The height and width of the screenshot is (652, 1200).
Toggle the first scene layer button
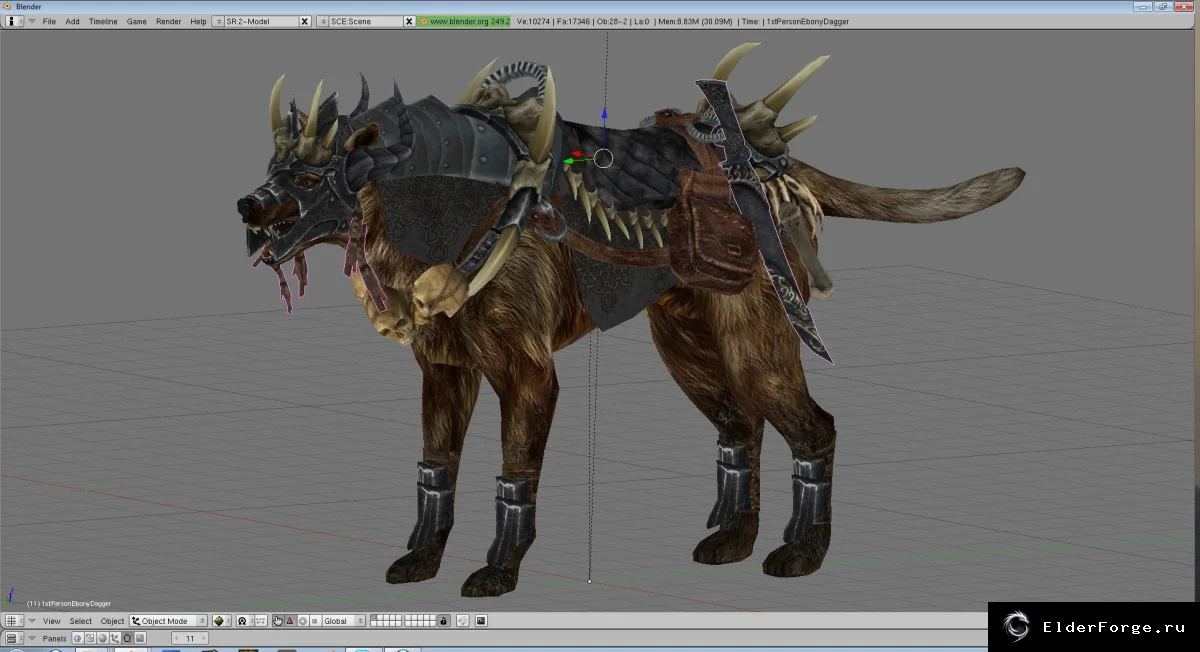374,618
